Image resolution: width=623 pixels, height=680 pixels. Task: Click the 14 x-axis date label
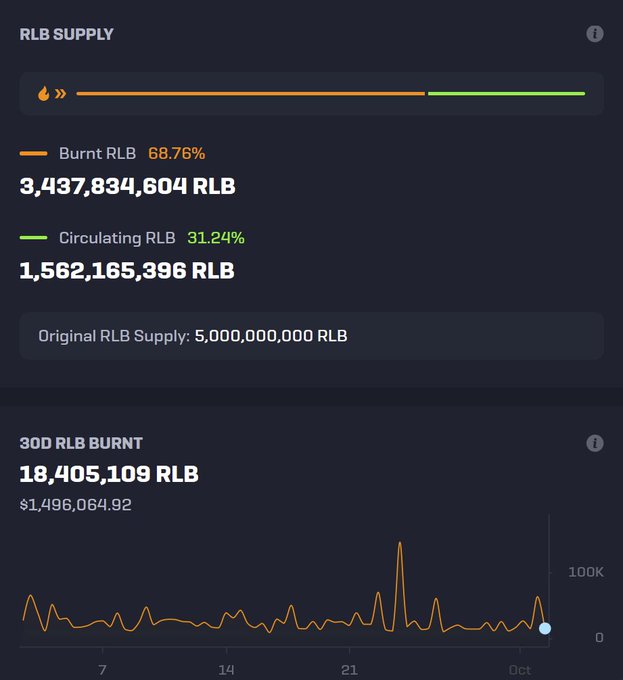click(226, 670)
